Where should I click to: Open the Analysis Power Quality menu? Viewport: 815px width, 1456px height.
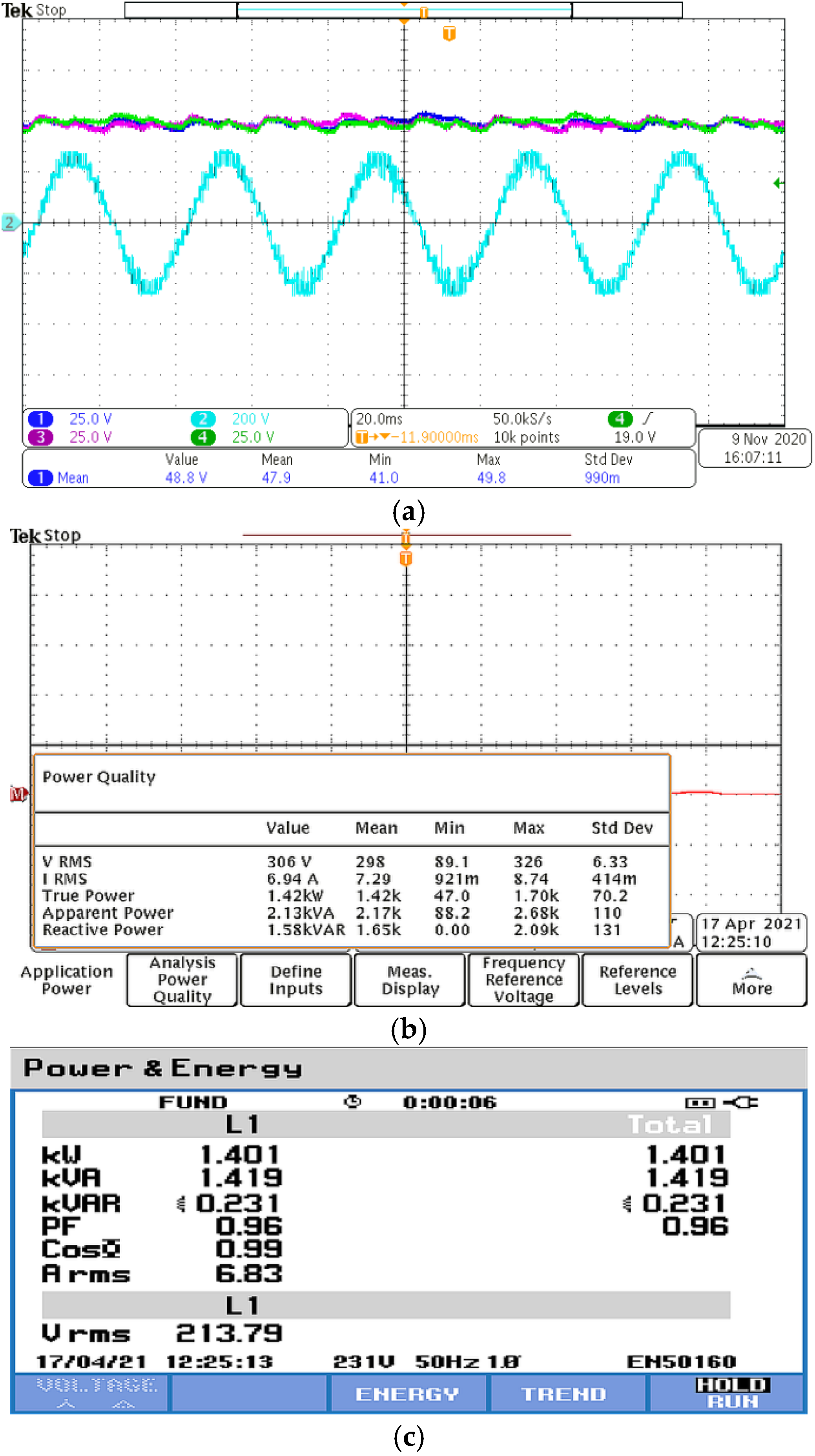(182, 980)
